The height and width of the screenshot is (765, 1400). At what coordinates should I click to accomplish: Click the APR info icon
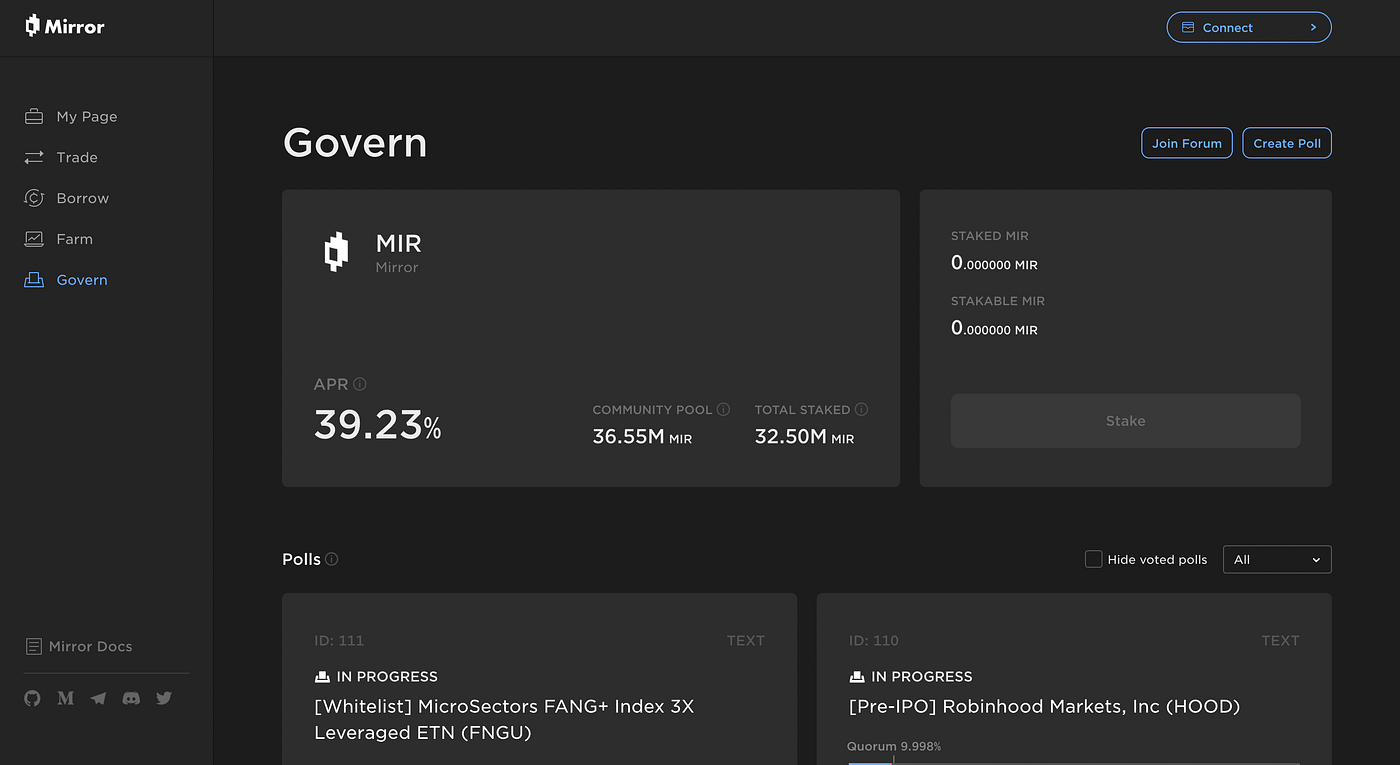pos(360,384)
